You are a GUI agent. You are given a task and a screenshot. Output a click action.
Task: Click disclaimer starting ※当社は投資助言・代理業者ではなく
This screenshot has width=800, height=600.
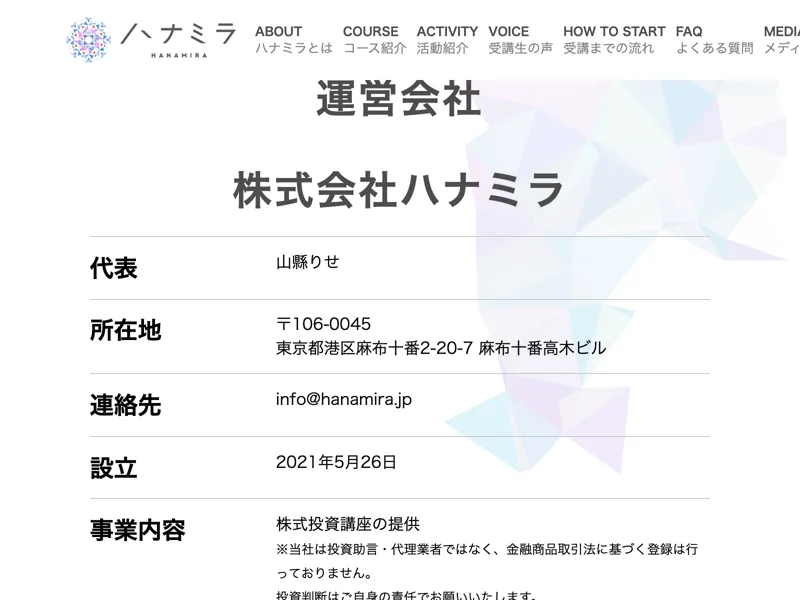(487, 549)
